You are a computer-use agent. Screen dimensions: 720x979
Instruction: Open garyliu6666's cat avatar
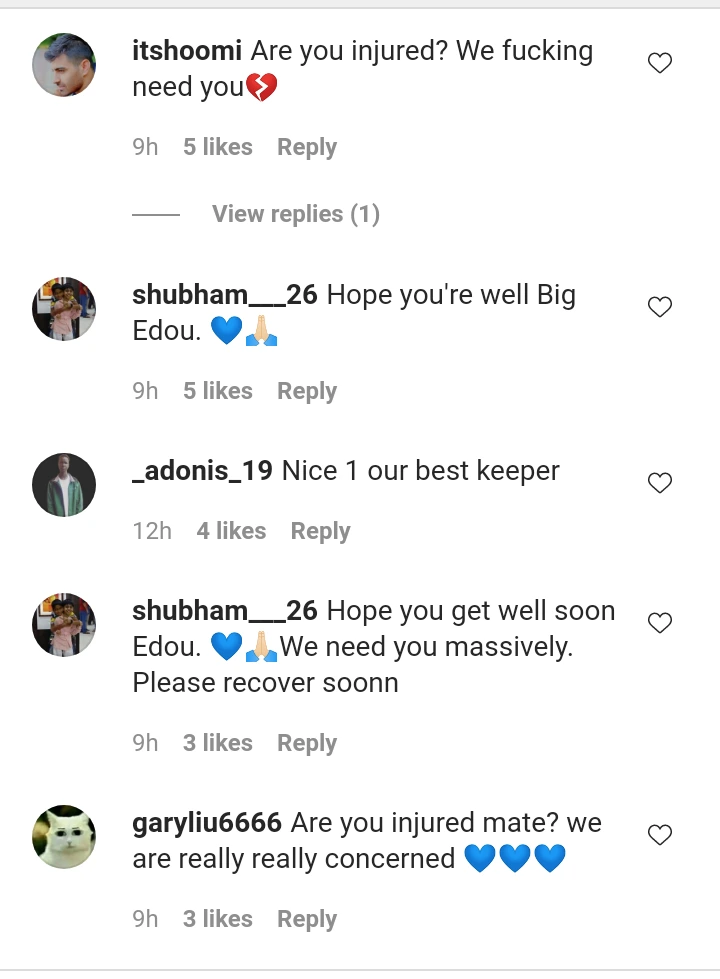pyautogui.click(x=64, y=837)
